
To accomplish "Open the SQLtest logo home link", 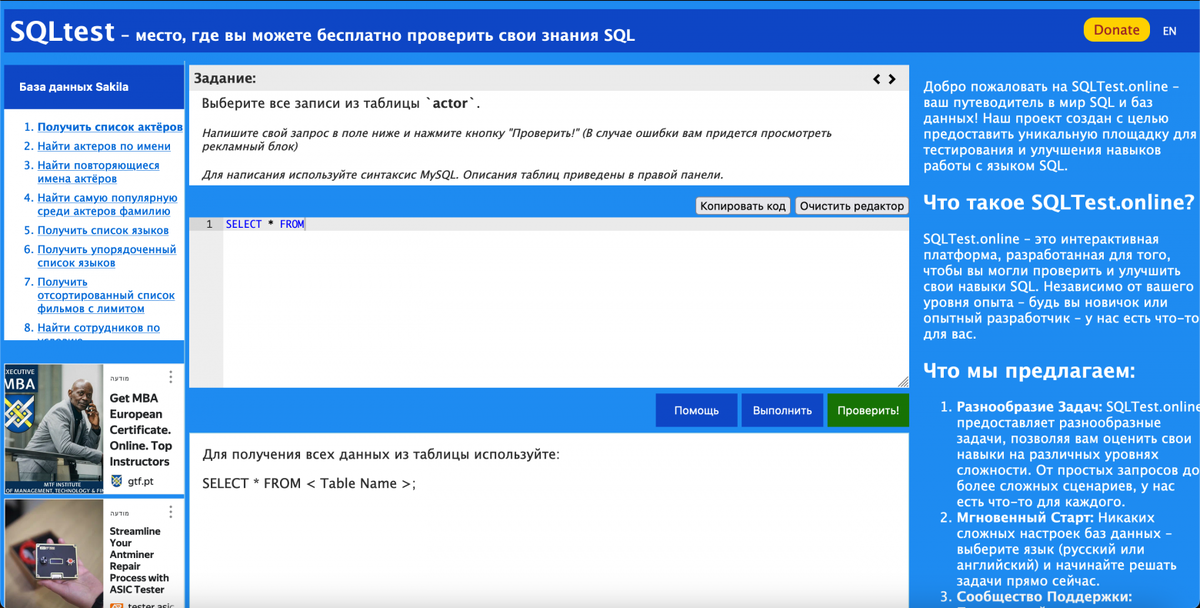I will [62, 32].
